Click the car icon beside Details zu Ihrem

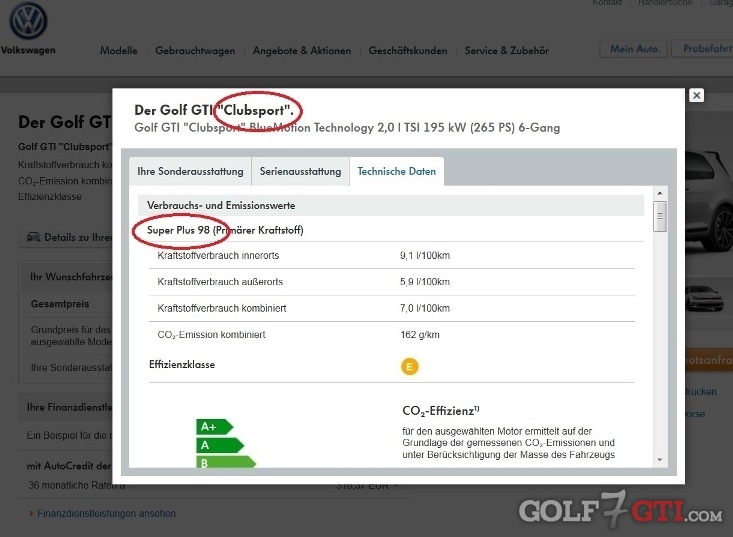point(34,237)
